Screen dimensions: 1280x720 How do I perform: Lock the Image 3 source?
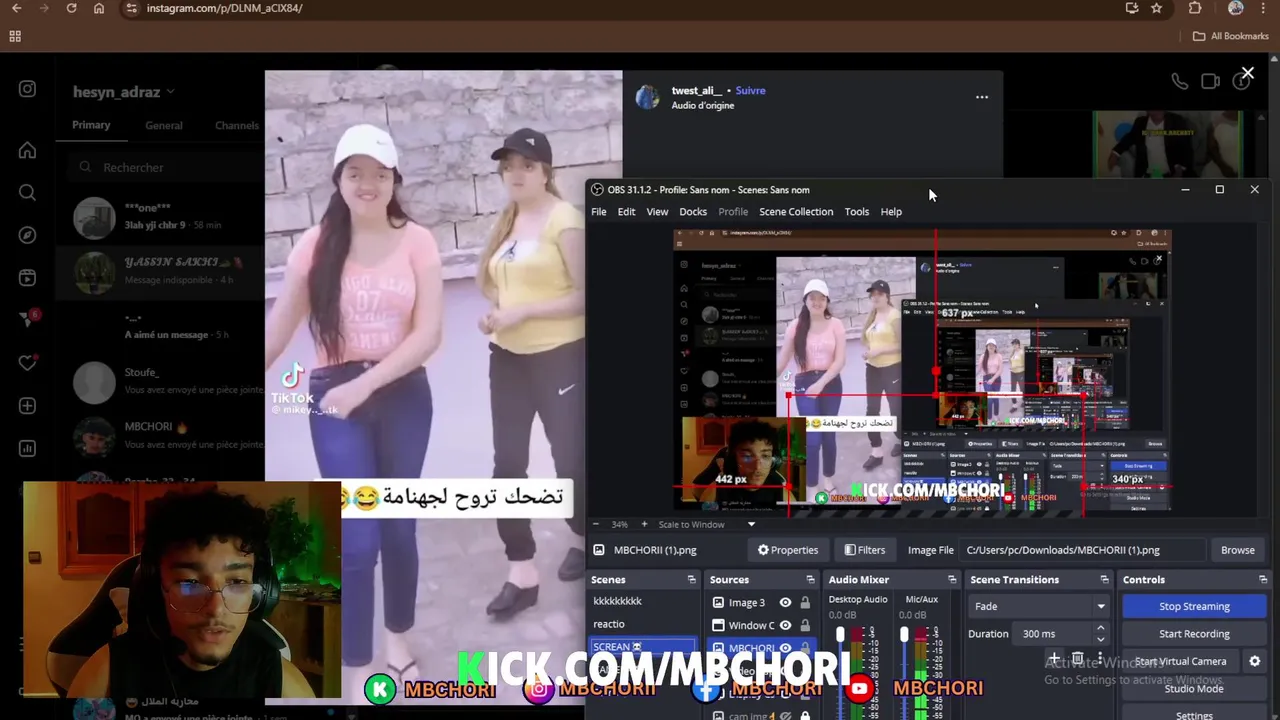[x=804, y=603]
